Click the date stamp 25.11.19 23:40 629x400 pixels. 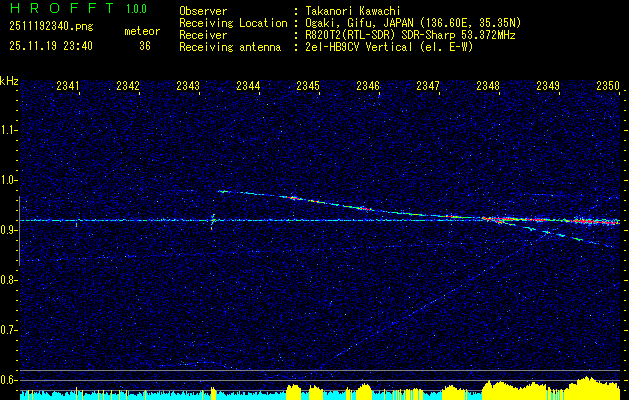click(x=51, y=46)
